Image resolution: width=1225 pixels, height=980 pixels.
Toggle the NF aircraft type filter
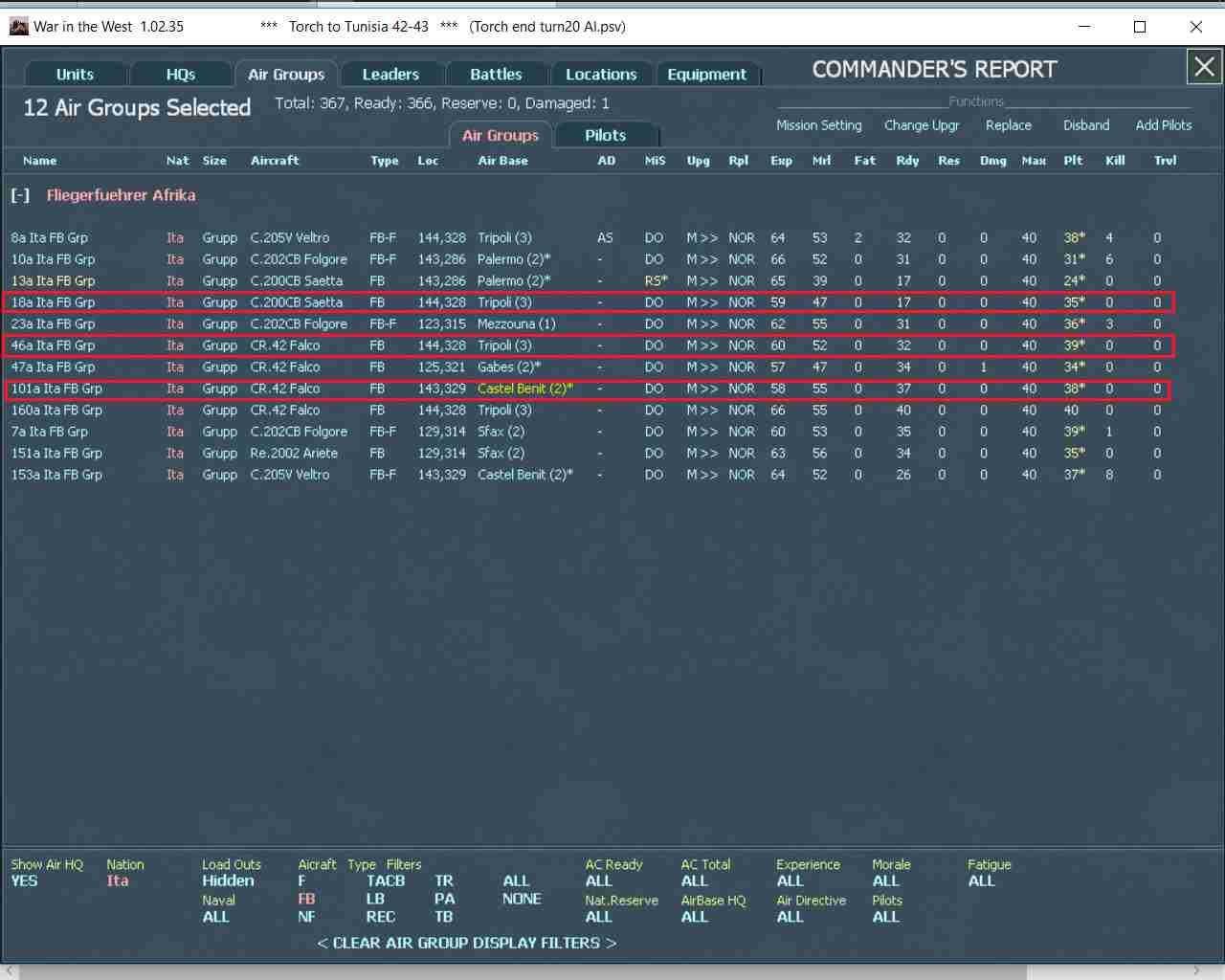click(306, 917)
